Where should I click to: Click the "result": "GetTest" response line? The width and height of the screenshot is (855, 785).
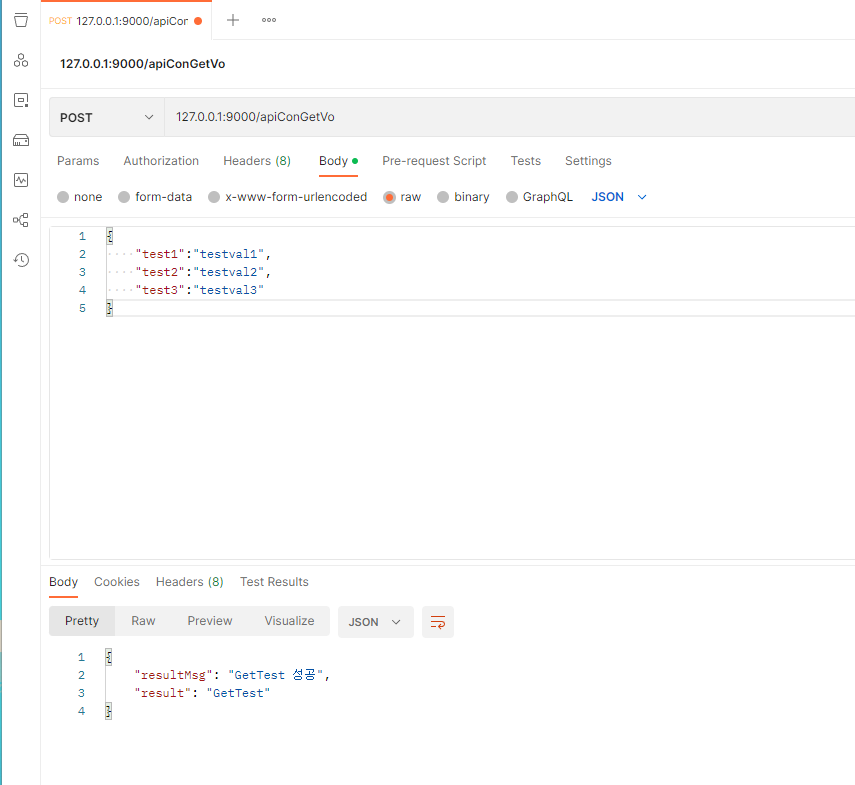[x=202, y=693]
